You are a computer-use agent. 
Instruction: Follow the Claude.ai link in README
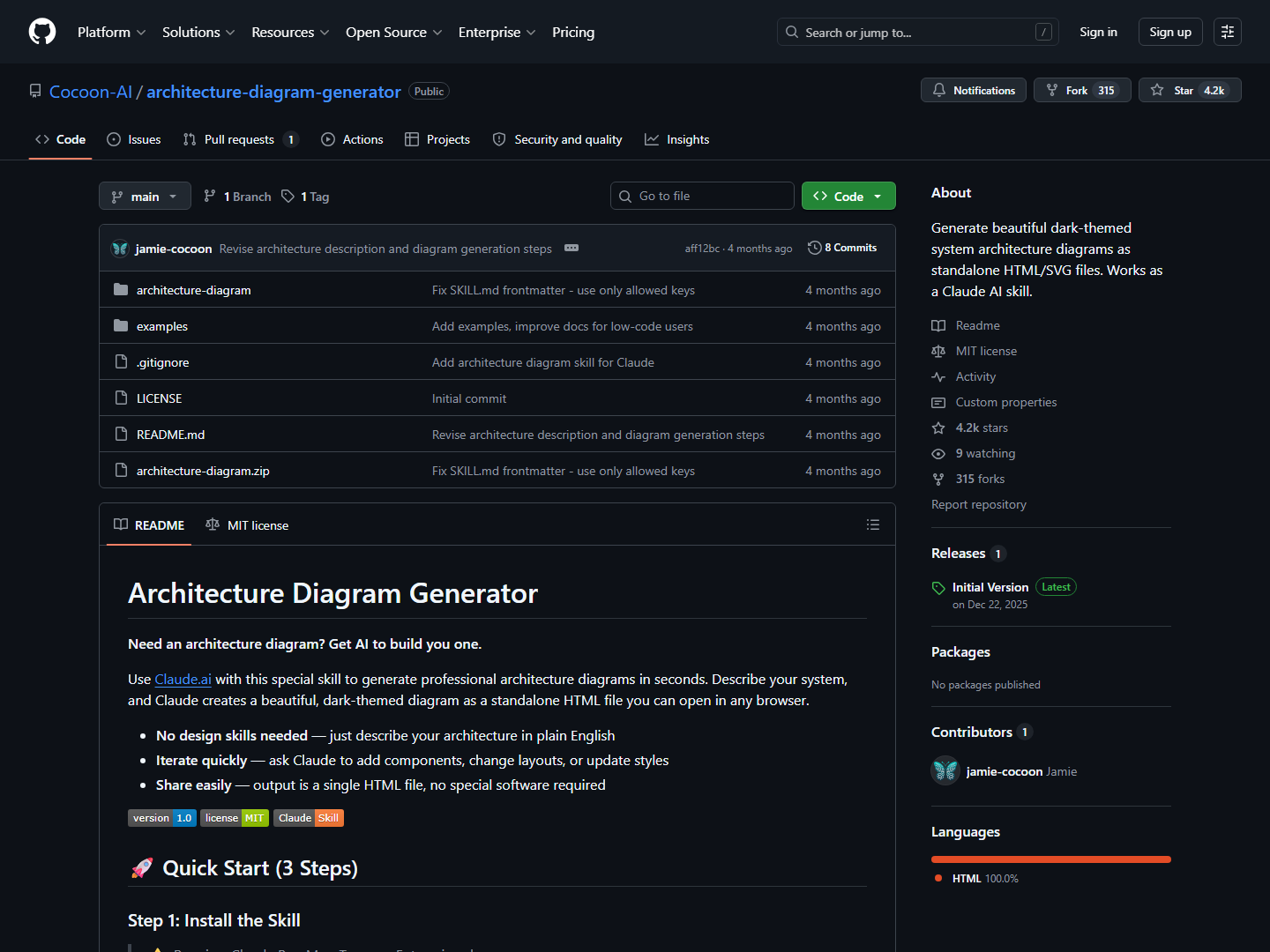pyautogui.click(x=183, y=679)
